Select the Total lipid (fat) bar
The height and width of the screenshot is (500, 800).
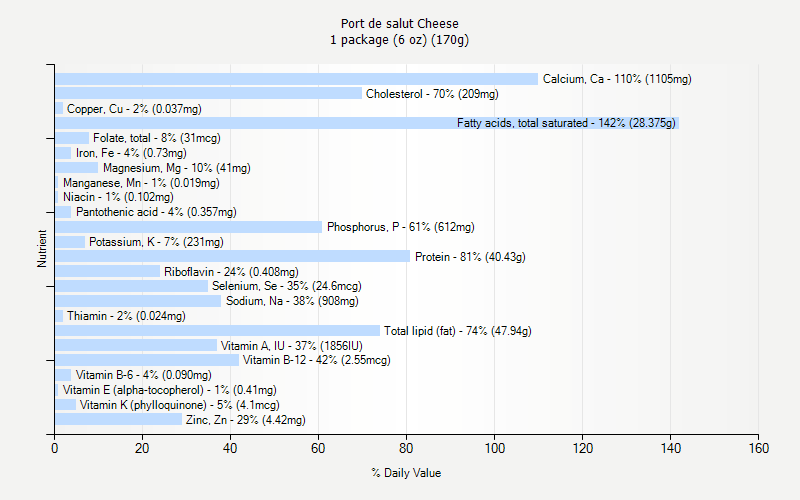click(x=217, y=331)
